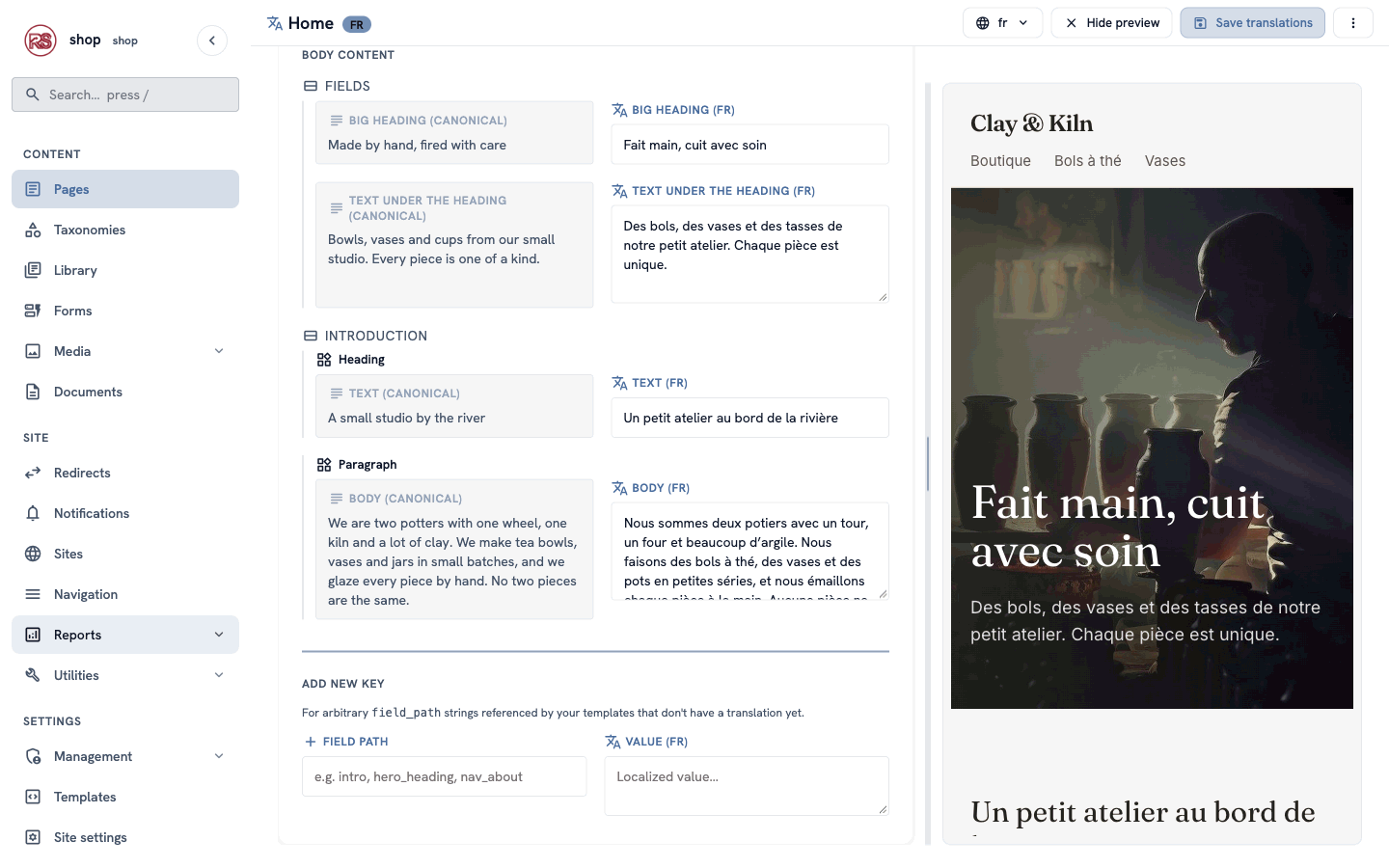1389x868 pixels.
Task: Click the Search input field
Action: click(125, 95)
